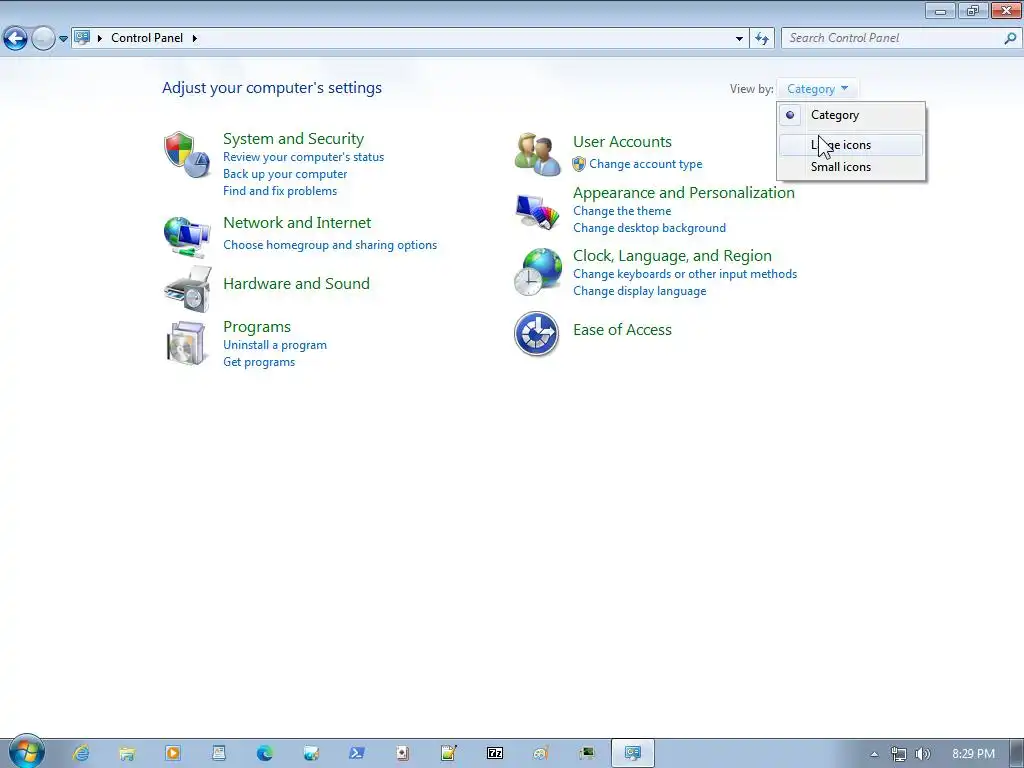Open recent pages dropdown arrow near Back
The image size is (1024, 768).
click(63, 39)
